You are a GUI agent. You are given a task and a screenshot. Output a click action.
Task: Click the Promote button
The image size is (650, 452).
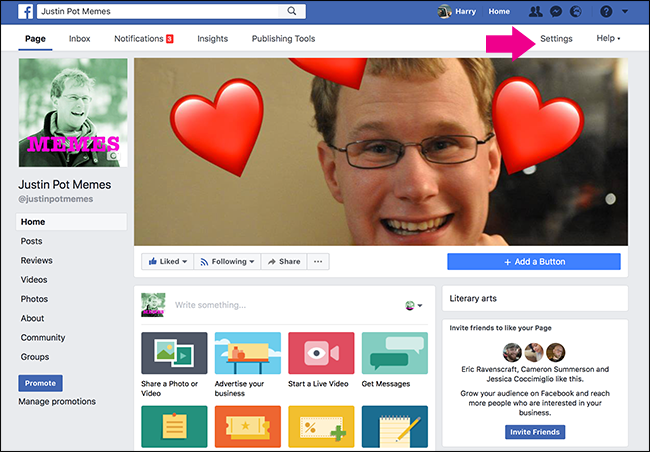[x=40, y=383]
